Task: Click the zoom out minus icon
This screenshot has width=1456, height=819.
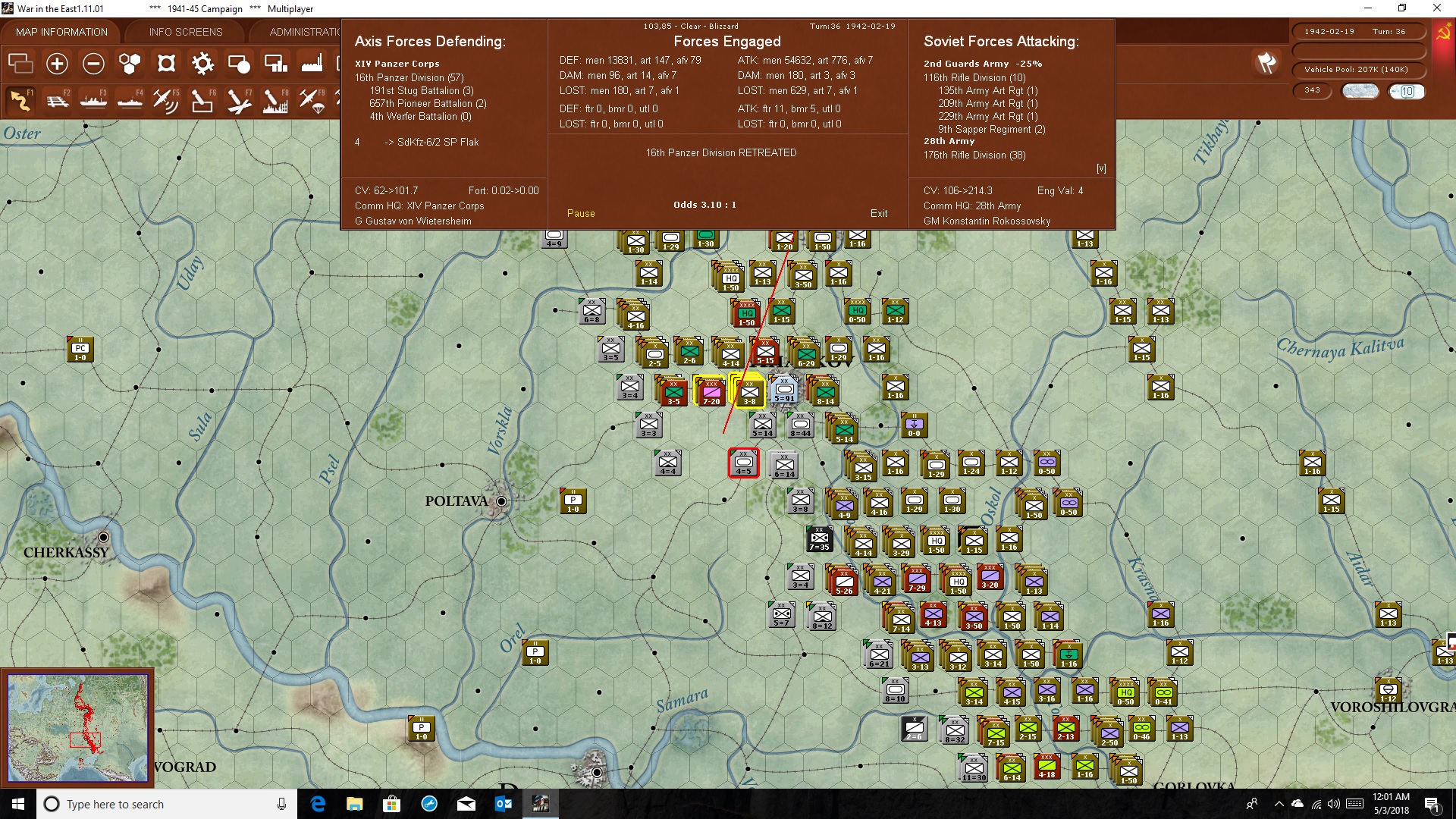Action: coord(93,64)
